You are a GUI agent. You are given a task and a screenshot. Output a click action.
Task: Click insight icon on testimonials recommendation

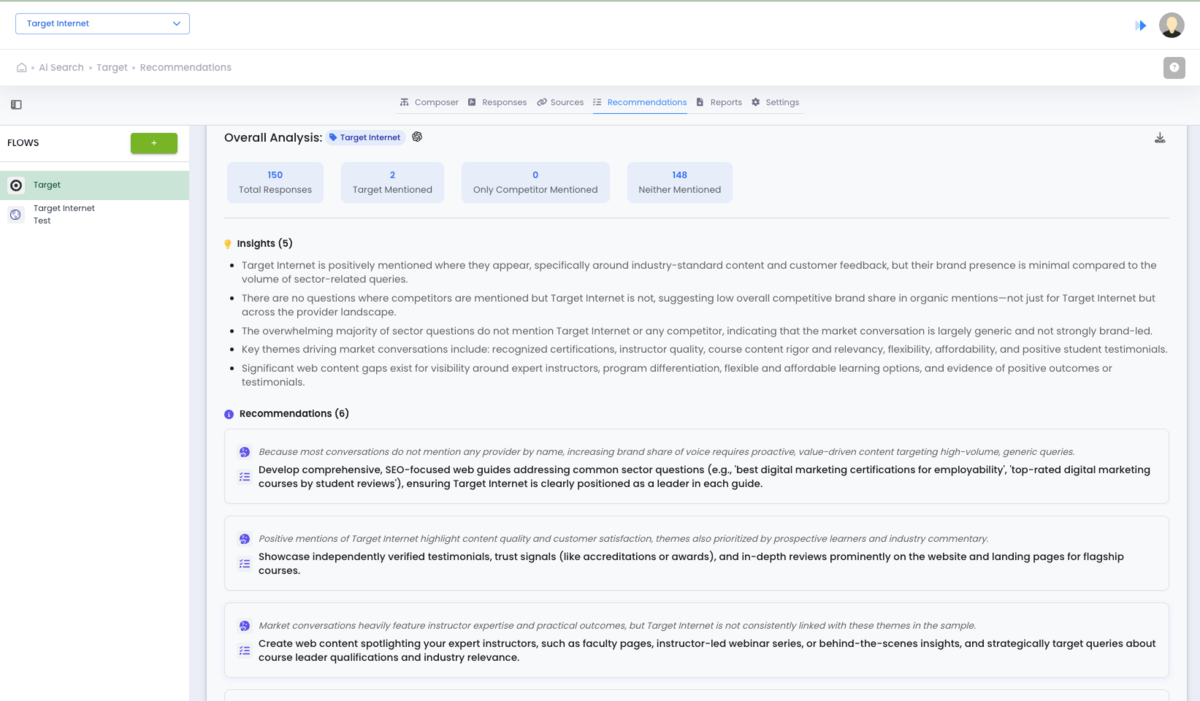tap(244, 539)
